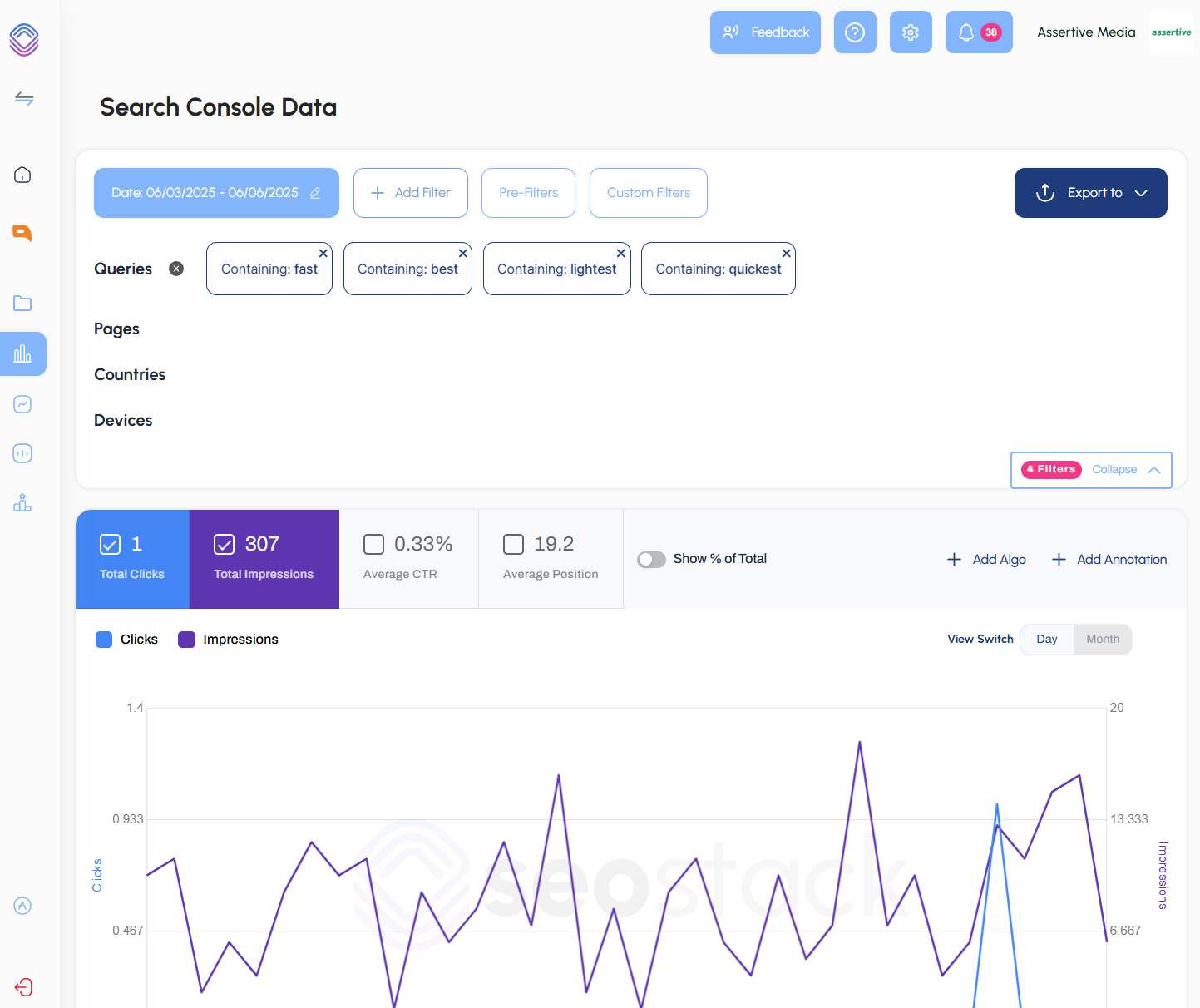Enable Show % of Total
The image size is (1200, 1008).
[651, 559]
